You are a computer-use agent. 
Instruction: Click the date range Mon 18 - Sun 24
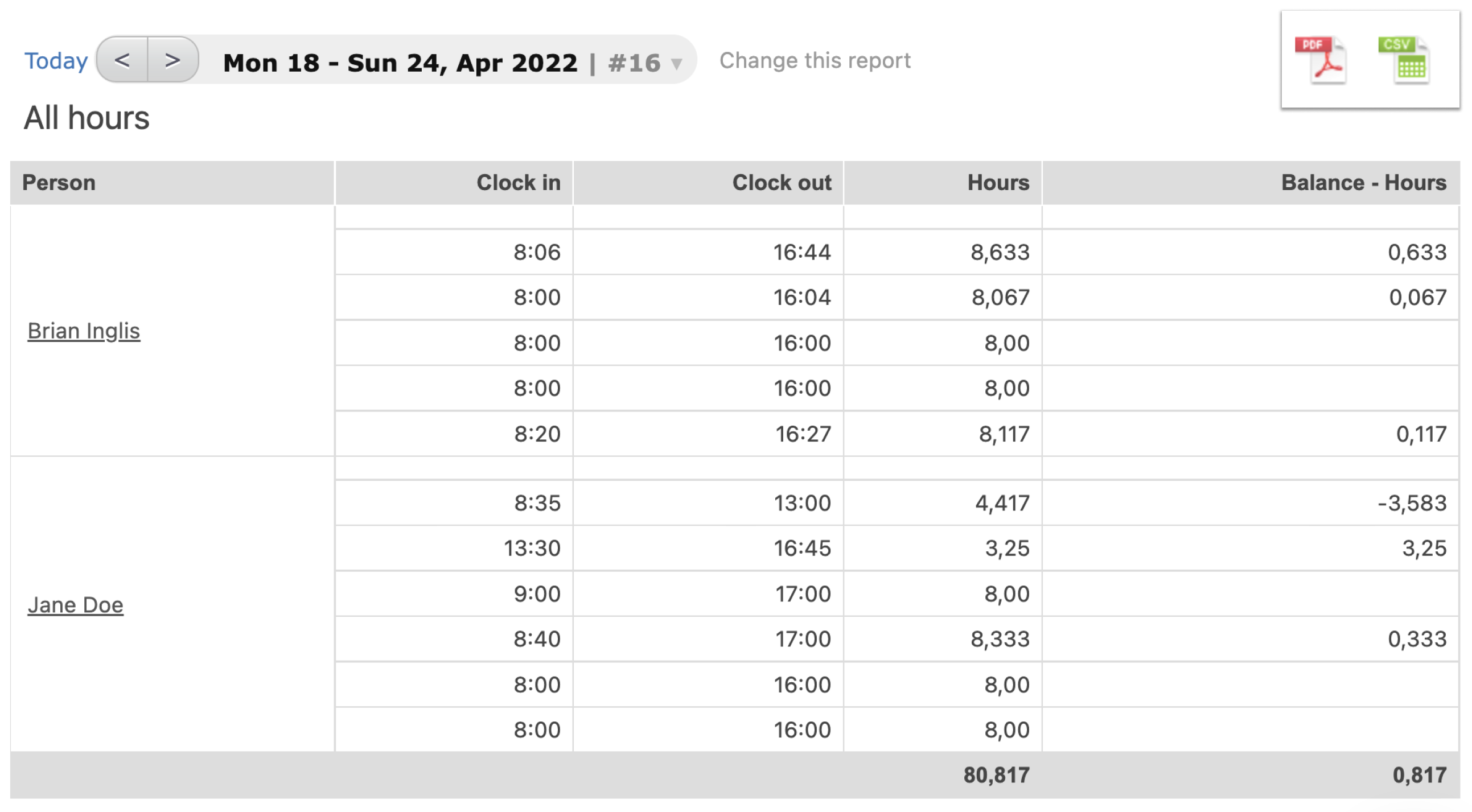tap(400, 63)
